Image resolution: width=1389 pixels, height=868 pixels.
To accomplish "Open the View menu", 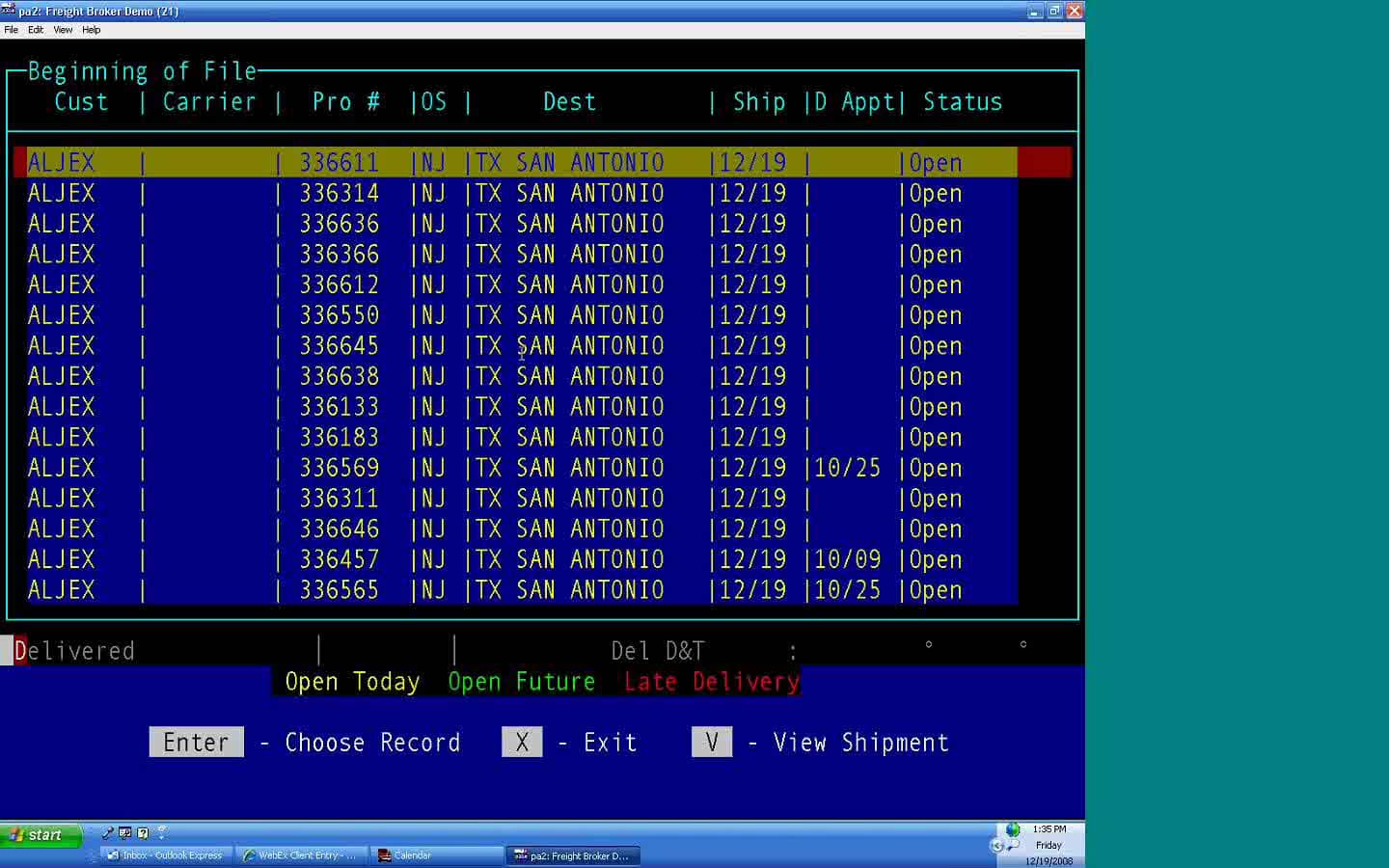I will coord(63,30).
